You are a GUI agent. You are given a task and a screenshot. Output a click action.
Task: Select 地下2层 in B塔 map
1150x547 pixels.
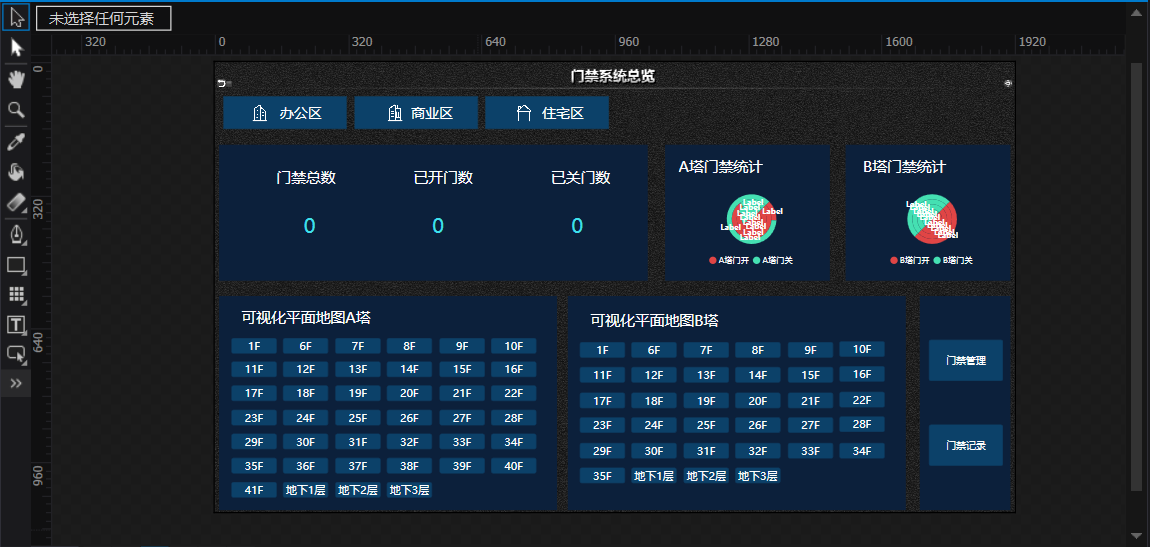[x=706, y=476]
